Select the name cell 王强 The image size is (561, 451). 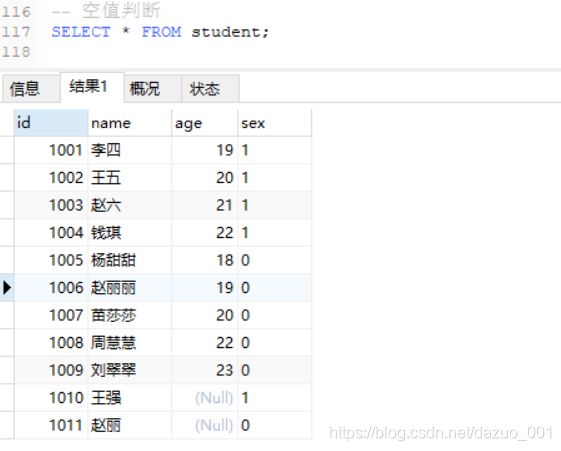tap(130, 398)
